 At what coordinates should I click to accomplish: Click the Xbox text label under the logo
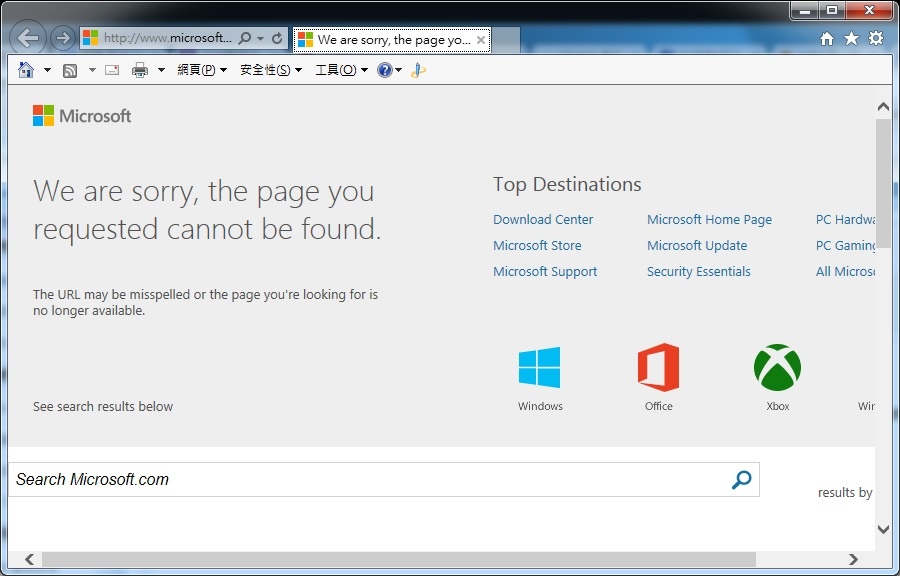coord(778,406)
